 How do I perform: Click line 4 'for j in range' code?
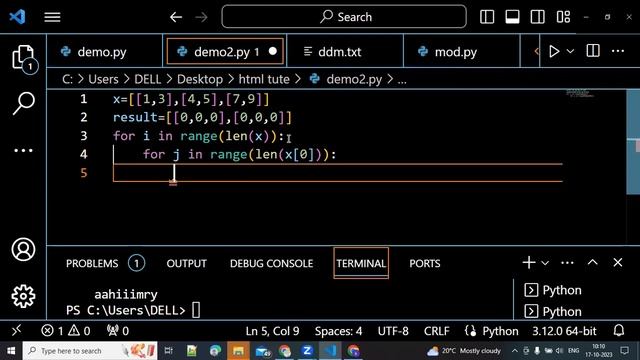(x=239, y=154)
